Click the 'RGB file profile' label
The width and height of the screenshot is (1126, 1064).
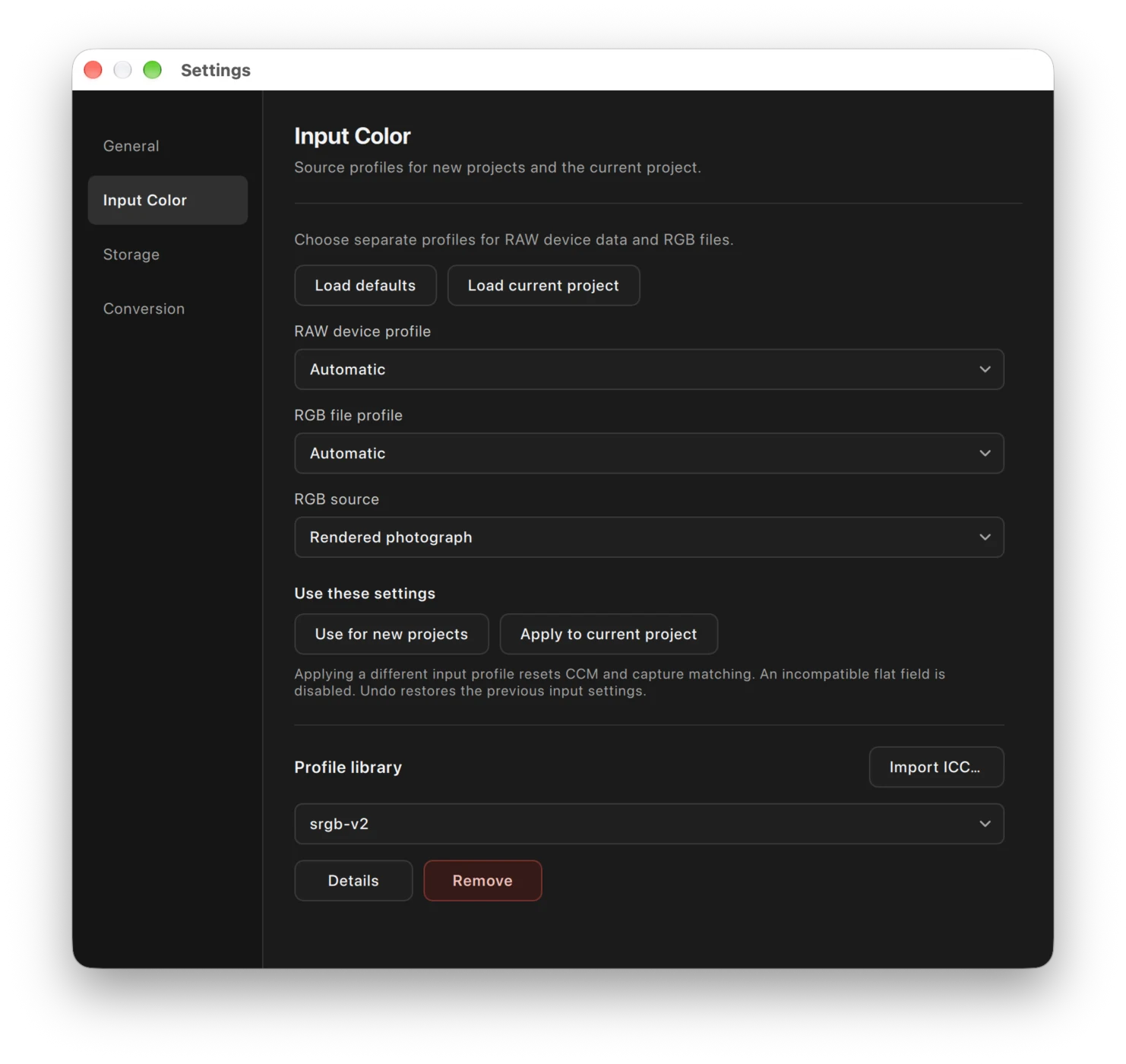349,416
